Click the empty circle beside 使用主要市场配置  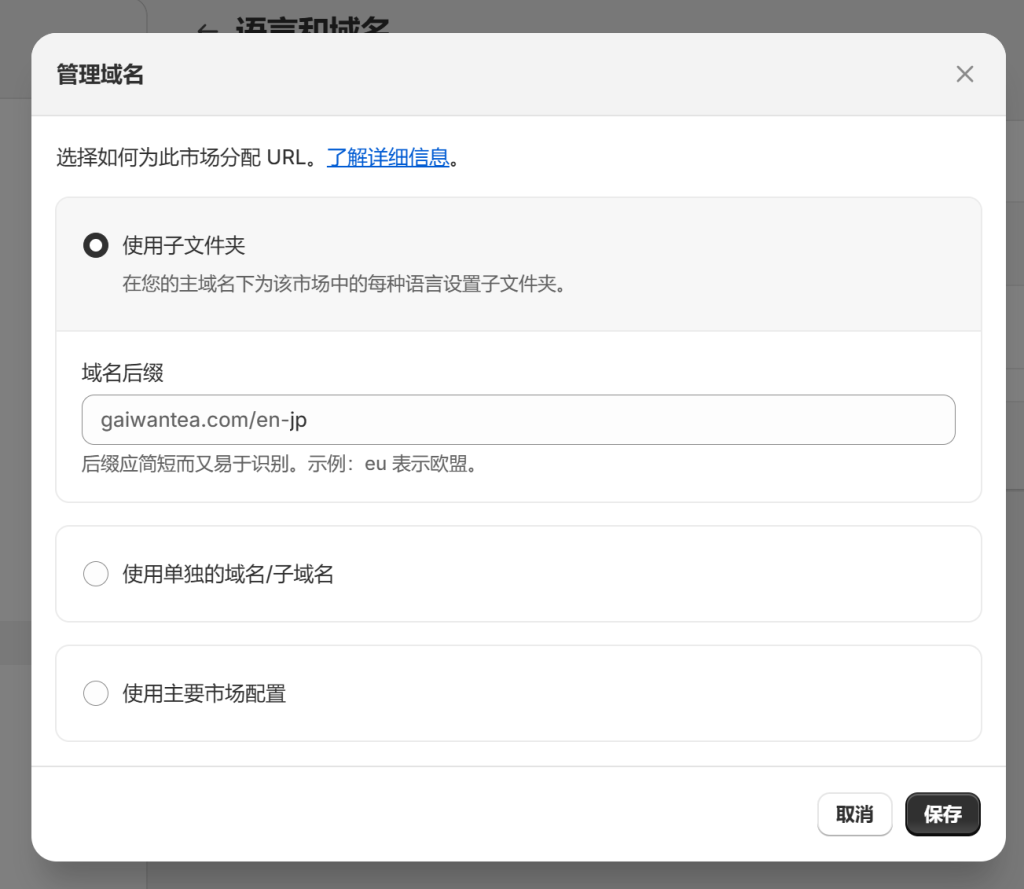pos(96,692)
